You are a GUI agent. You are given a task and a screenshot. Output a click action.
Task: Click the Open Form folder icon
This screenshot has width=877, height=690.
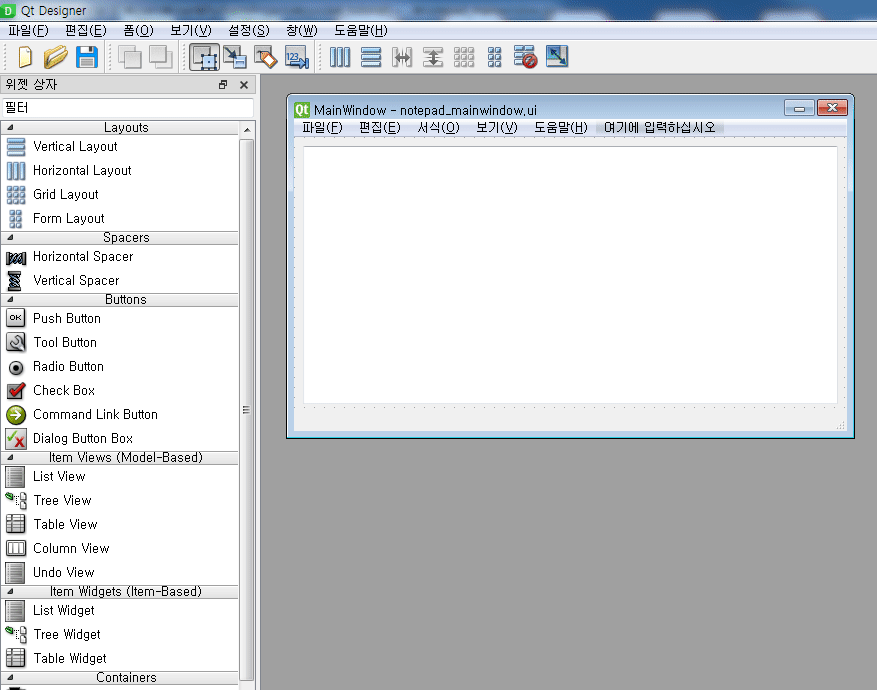(x=55, y=57)
